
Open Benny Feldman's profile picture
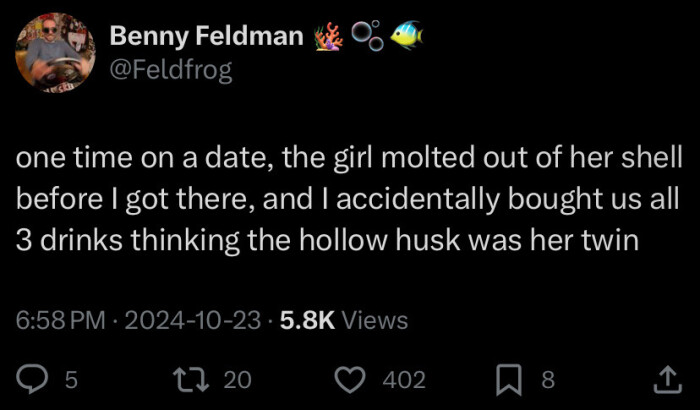pyautogui.click(x=56, y=53)
